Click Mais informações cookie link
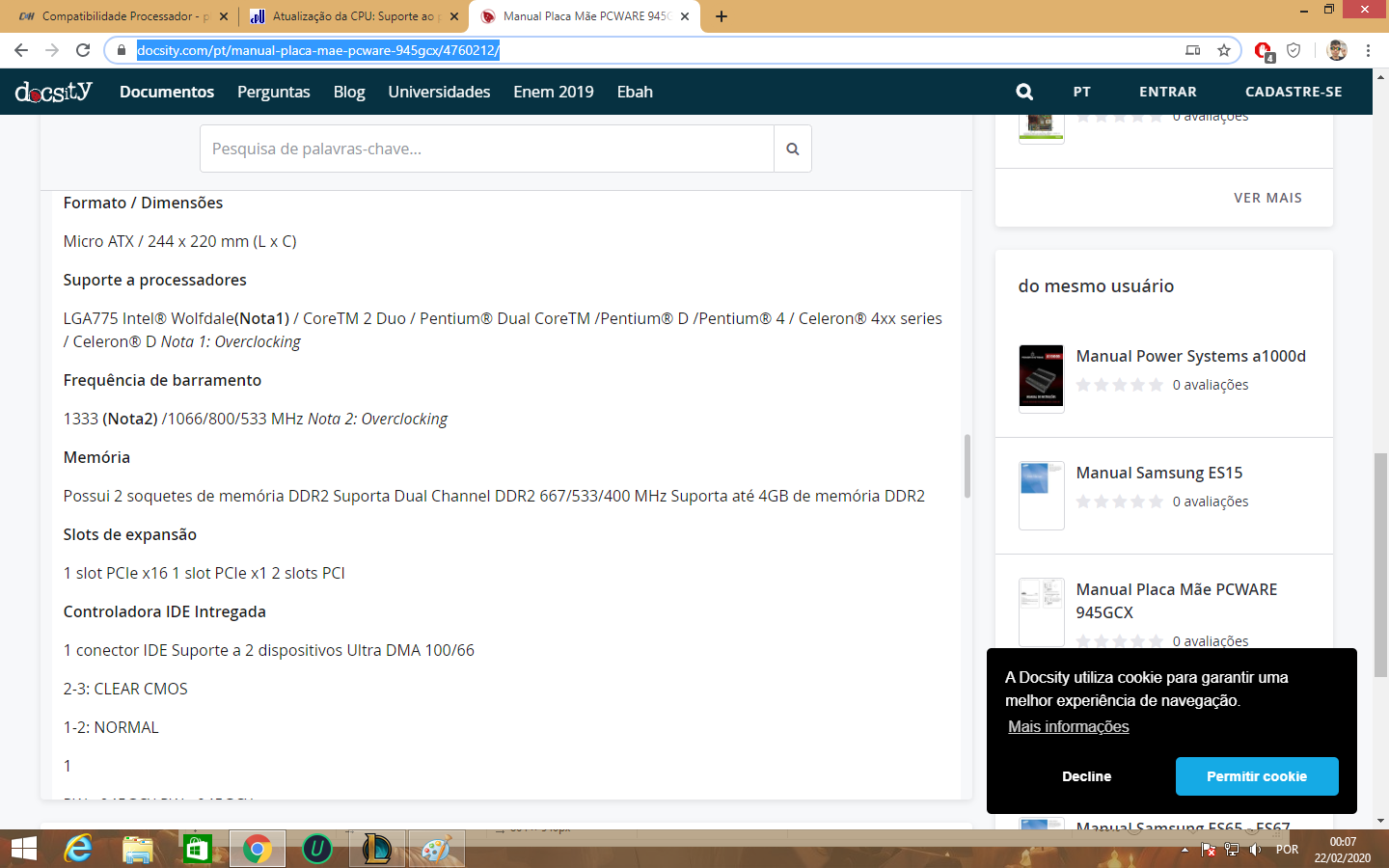The width and height of the screenshot is (1389, 868). coord(1069,726)
